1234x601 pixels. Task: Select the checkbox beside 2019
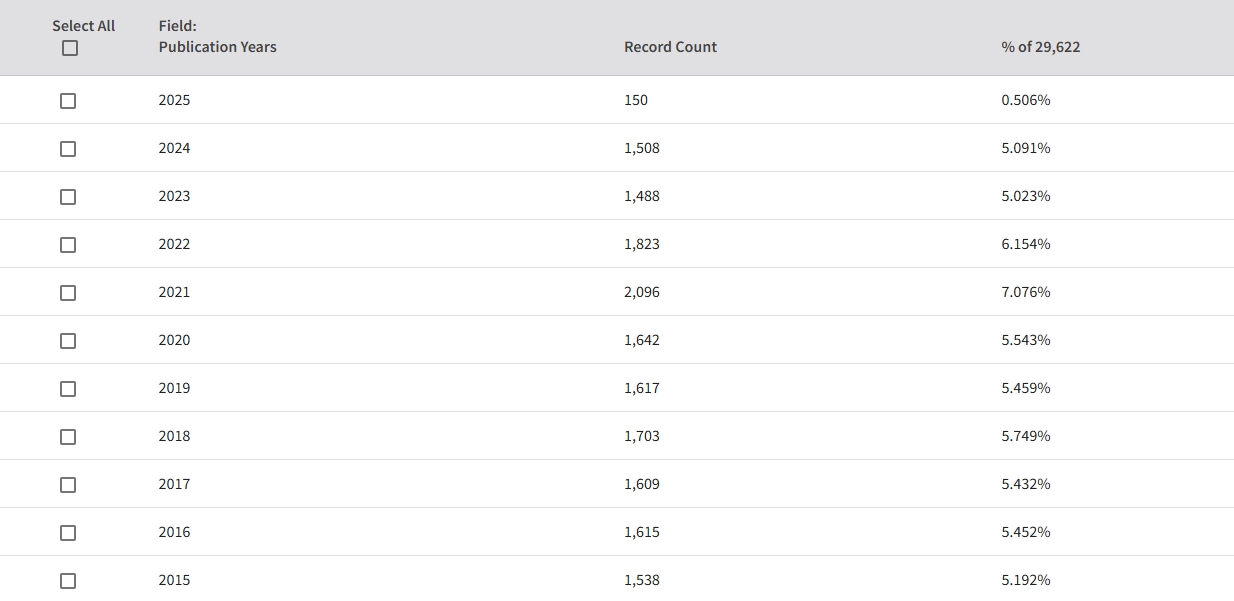[x=68, y=389]
